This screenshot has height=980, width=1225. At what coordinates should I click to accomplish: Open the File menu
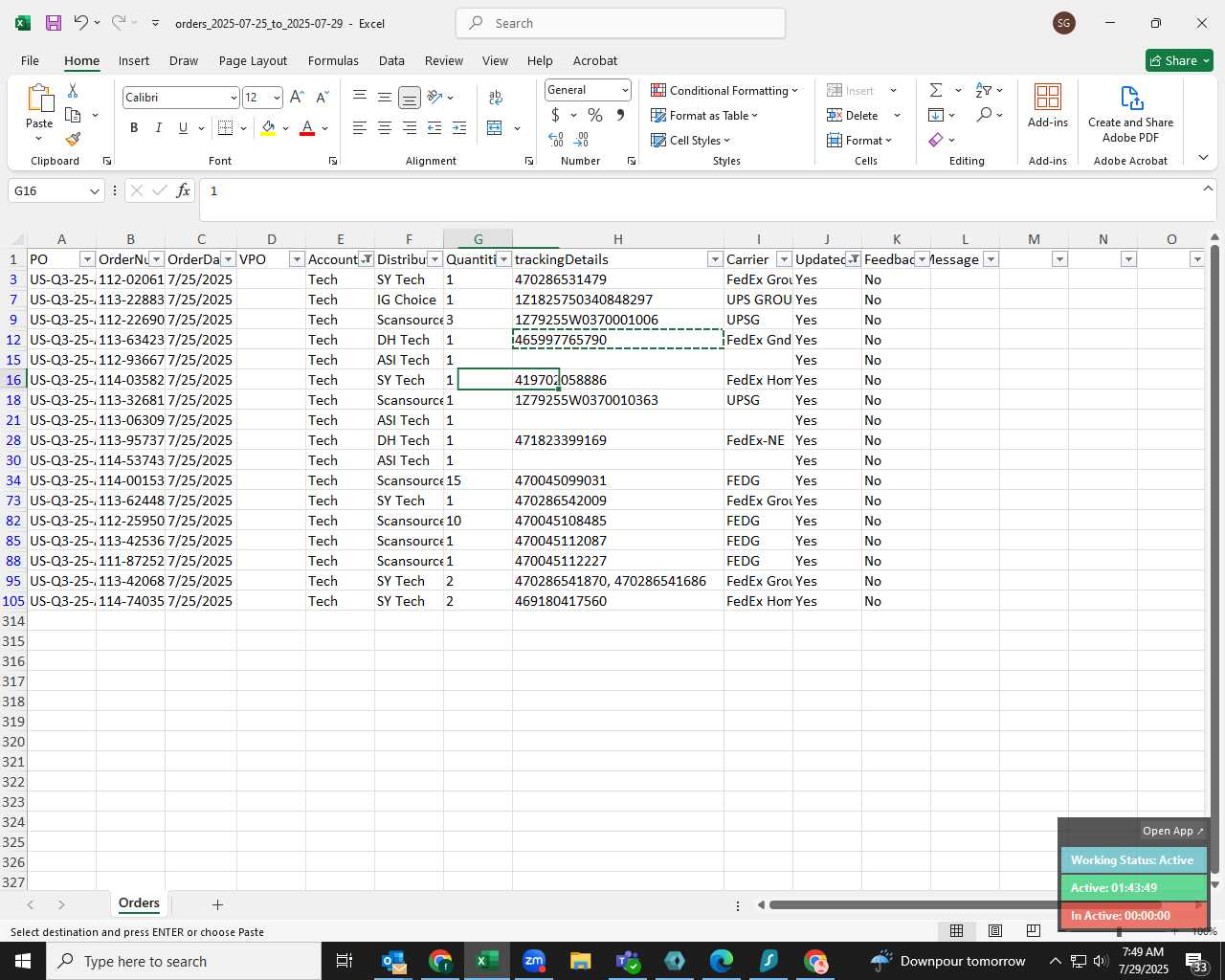(30, 60)
